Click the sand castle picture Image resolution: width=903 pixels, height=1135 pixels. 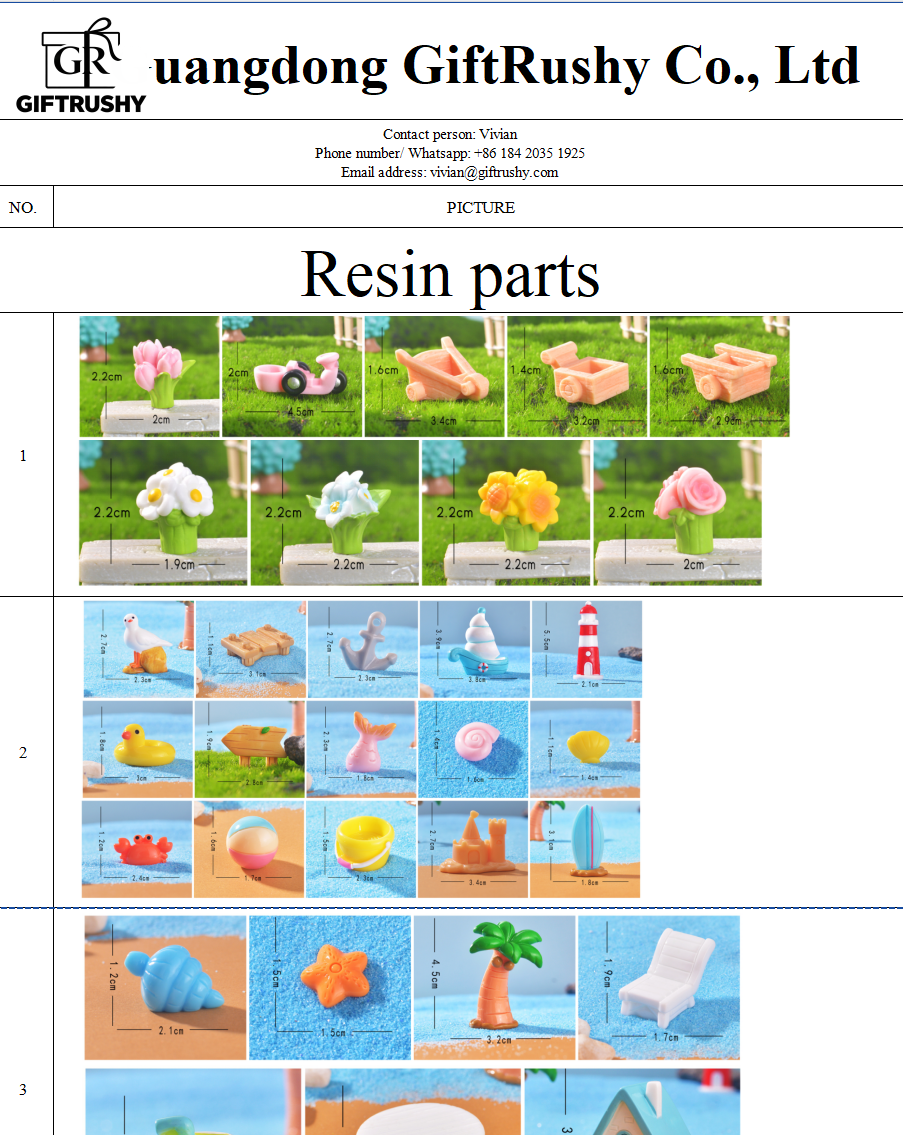click(x=473, y=849)
